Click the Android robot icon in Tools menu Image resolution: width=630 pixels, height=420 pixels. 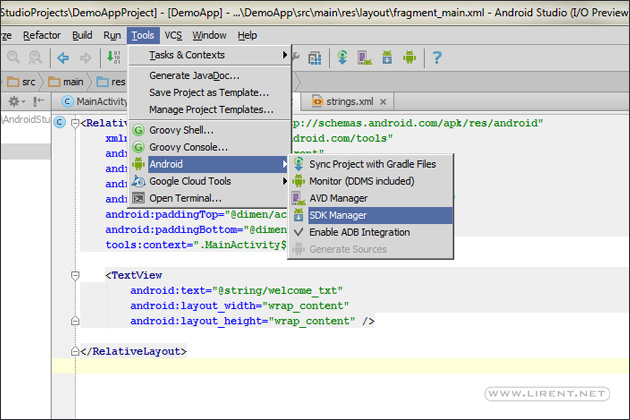[138, 164]
